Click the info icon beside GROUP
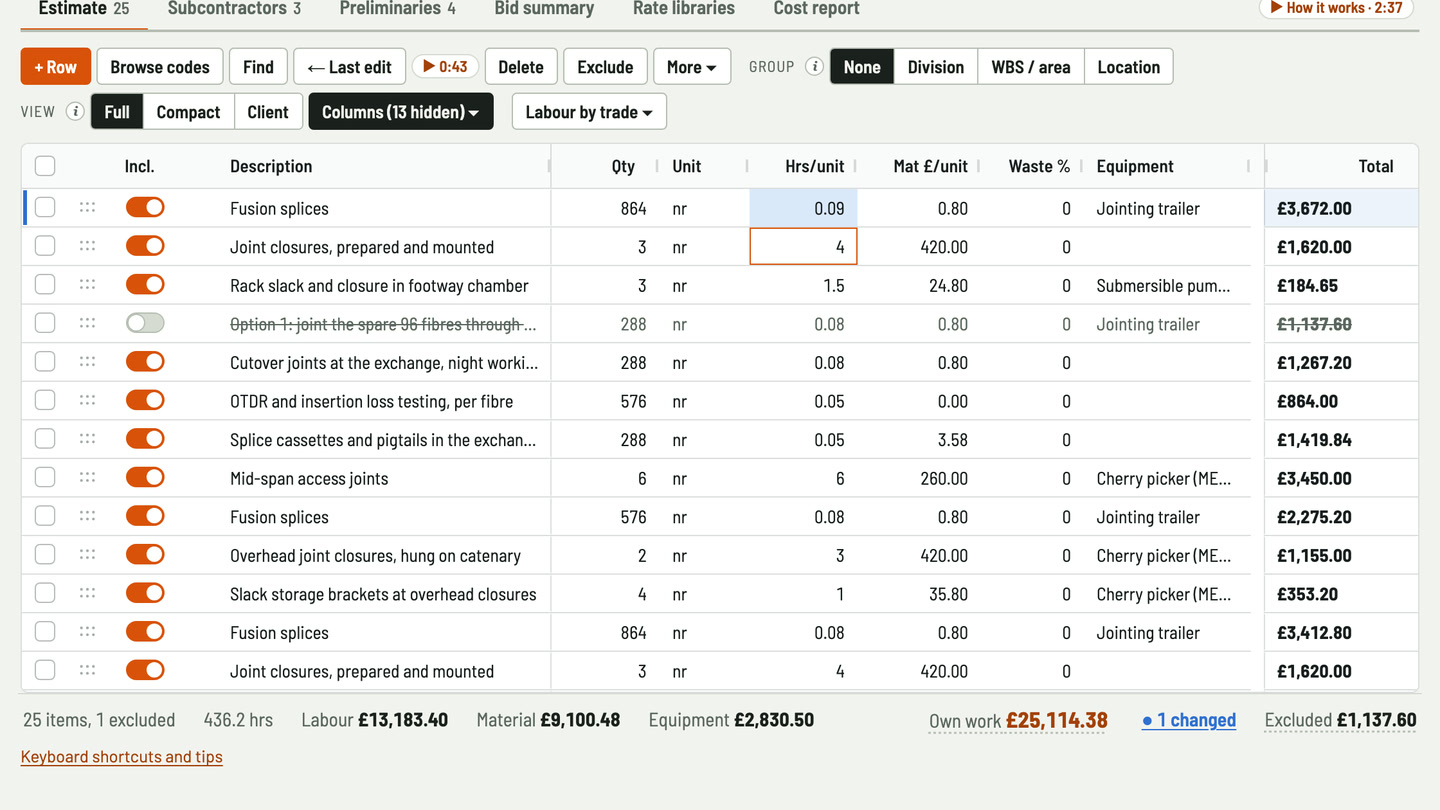Image resolution: width=1440 pixels, height=810 pixels. pyautogui.click(x=814, y=67)
